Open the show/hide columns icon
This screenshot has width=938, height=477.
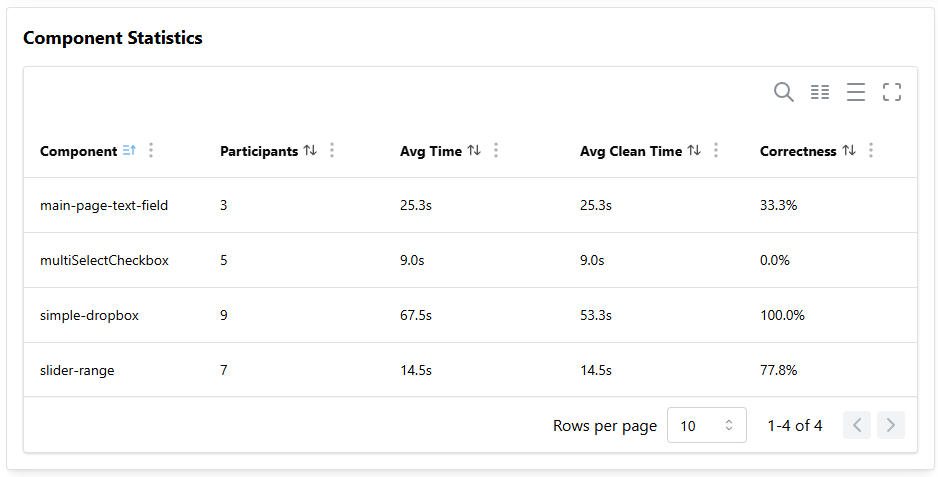tap(820, 92)
